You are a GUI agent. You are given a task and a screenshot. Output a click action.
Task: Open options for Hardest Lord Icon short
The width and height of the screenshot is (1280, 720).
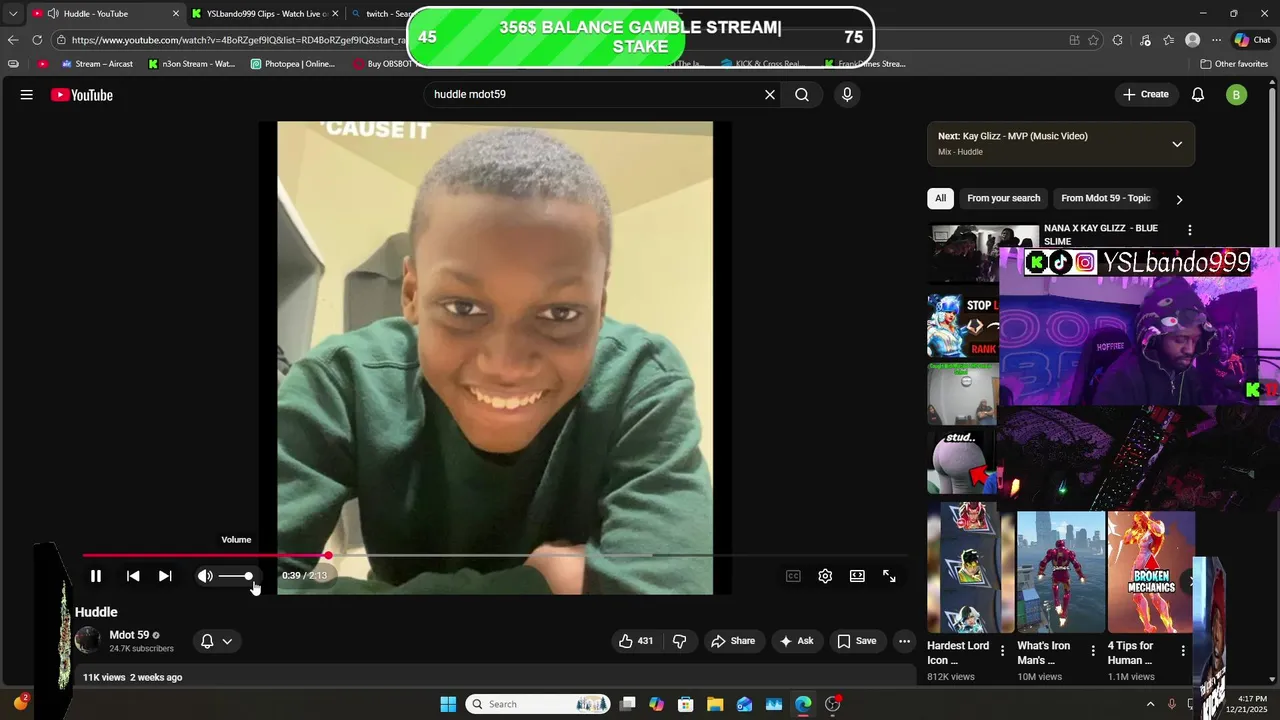(1003, 651)
